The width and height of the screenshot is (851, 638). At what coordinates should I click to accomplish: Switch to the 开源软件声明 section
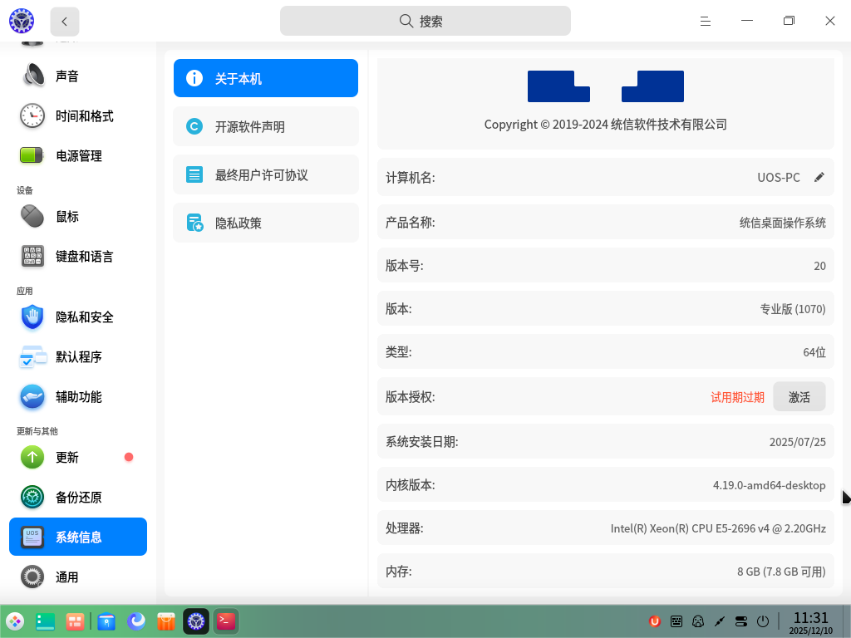pos(265,126)
